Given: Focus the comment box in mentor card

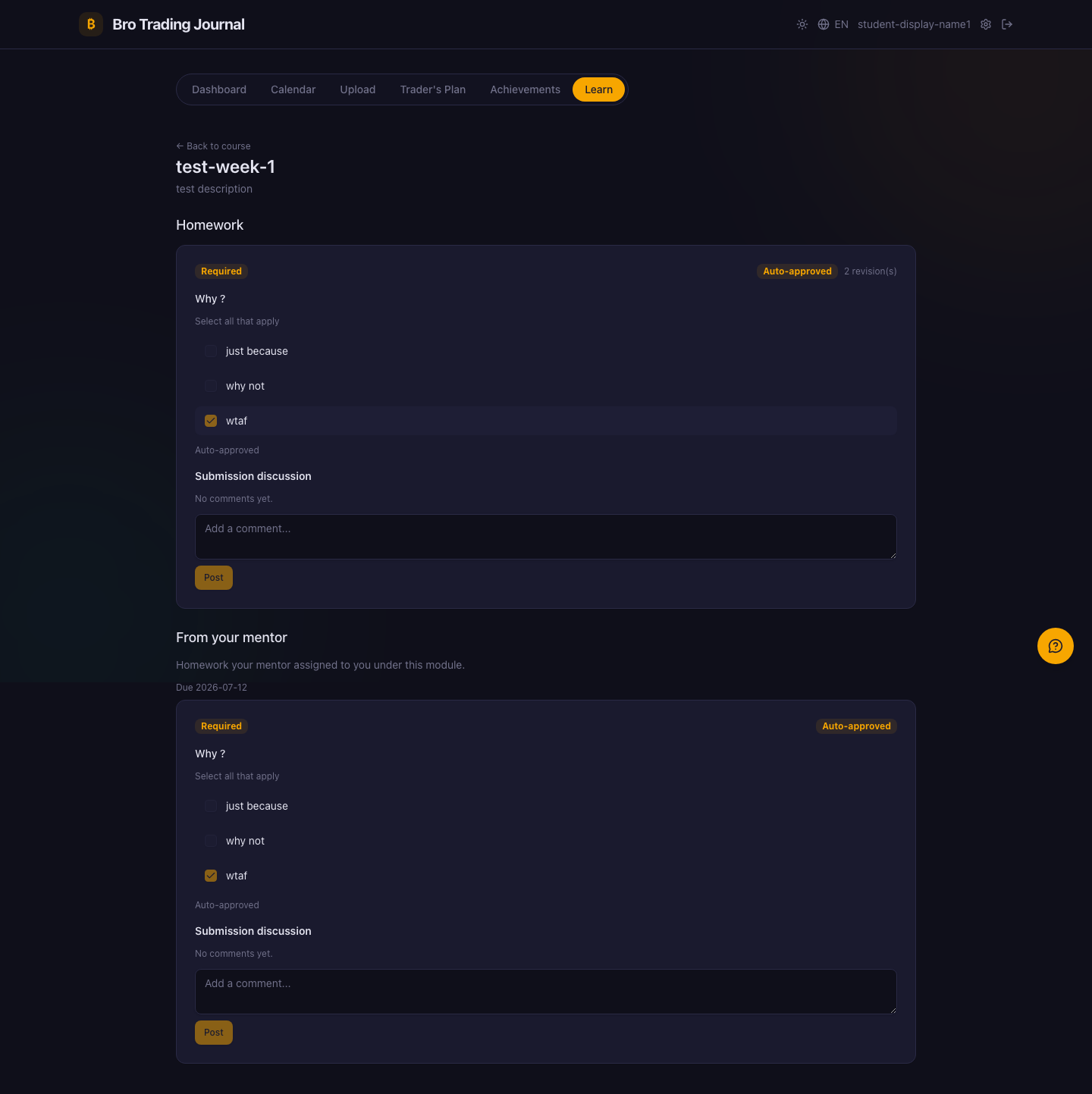Looking at the screenshot, I should [x=546, y=992].
